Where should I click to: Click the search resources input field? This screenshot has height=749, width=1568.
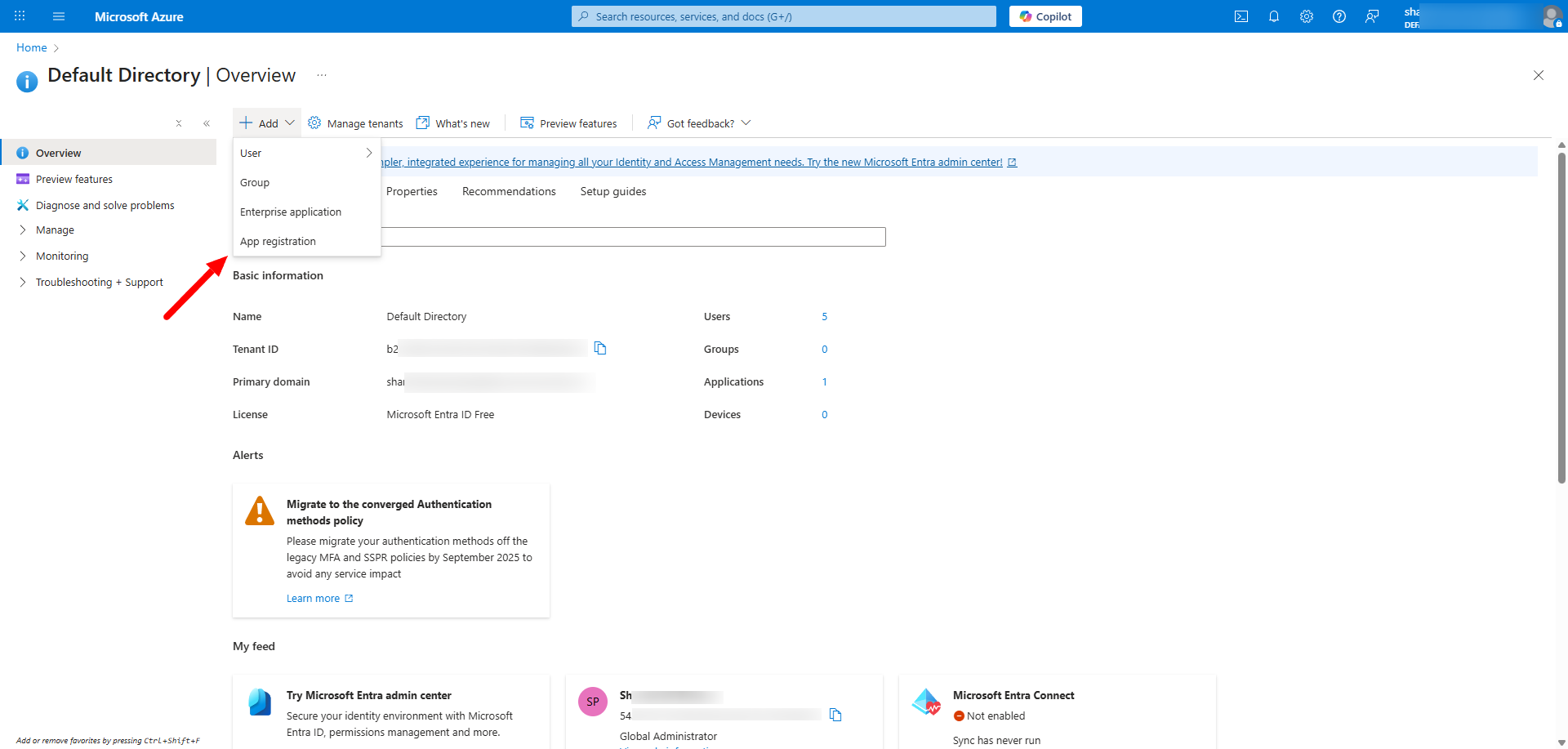pos(784,16)
